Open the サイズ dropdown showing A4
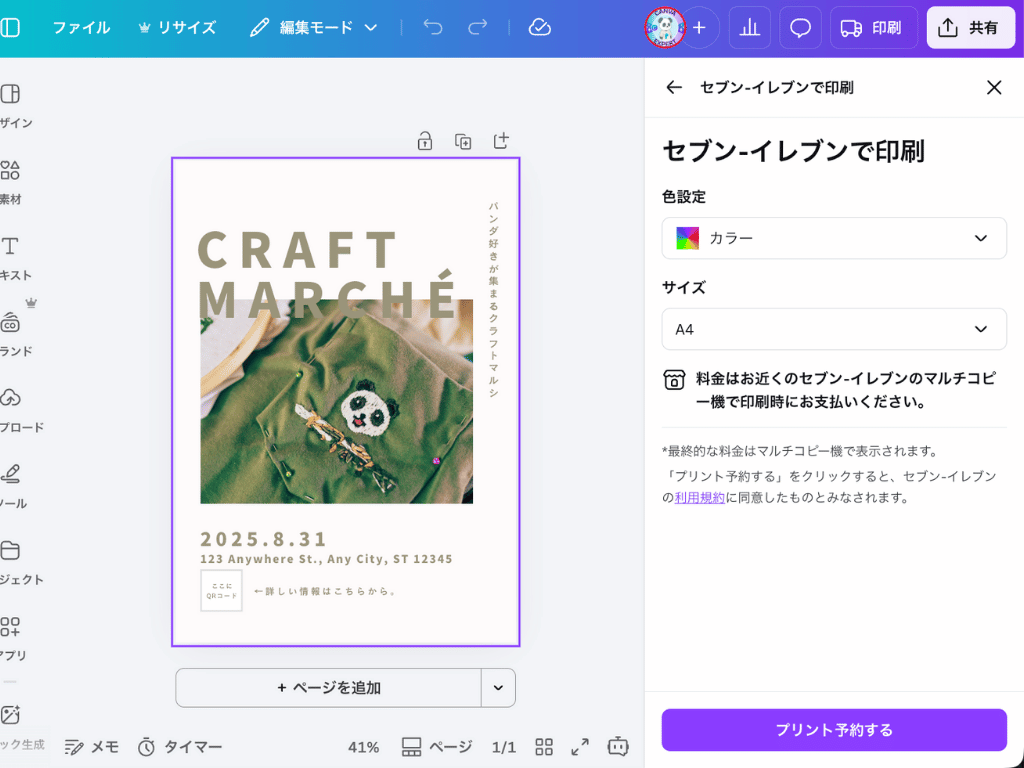Image resolution: width=1024 pixels, height=768 pixels. 833,329
